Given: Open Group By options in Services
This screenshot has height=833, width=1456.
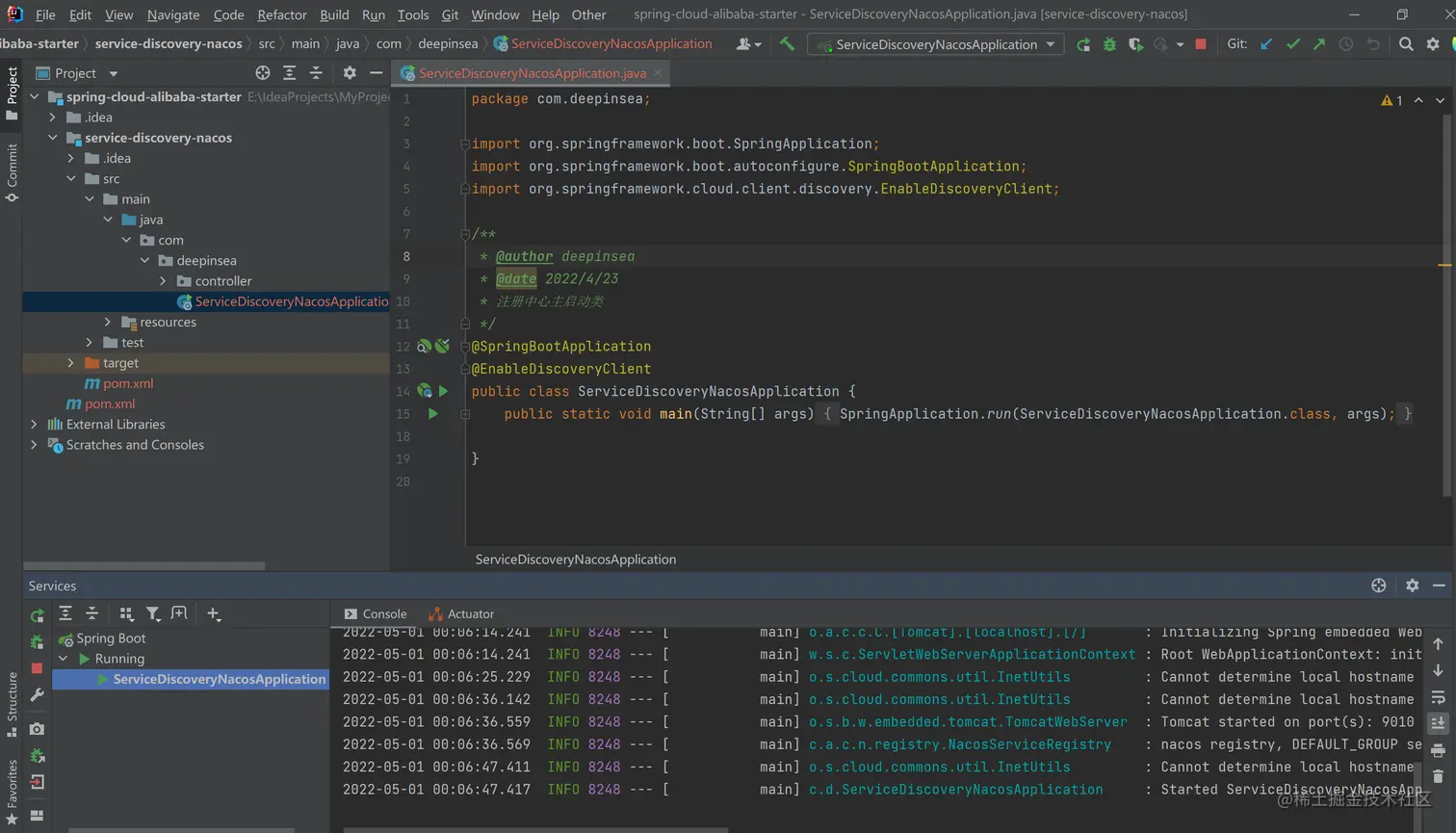Looking at the screenshot, I should click(126, 613).
